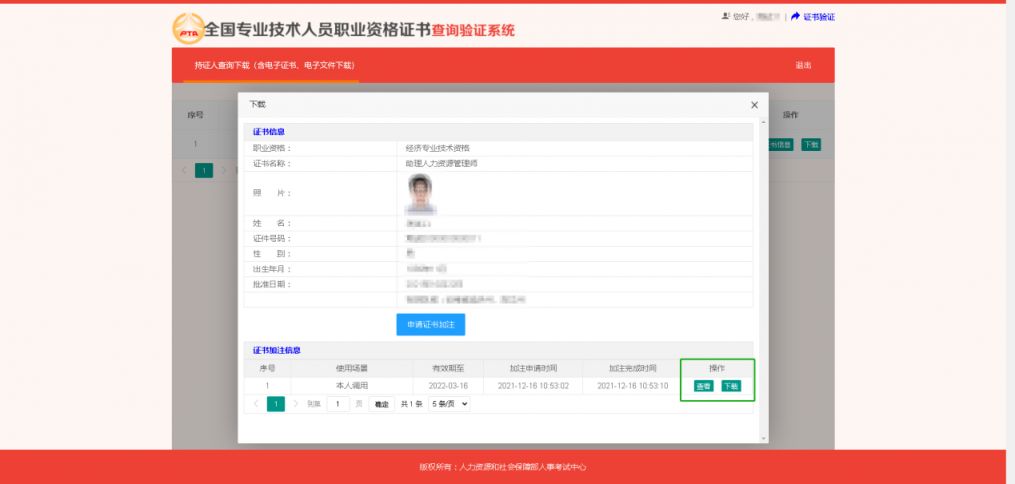Go to next page in dialog pagination
This screenshot has height=484, width=1015.
(x=296, y=404)
